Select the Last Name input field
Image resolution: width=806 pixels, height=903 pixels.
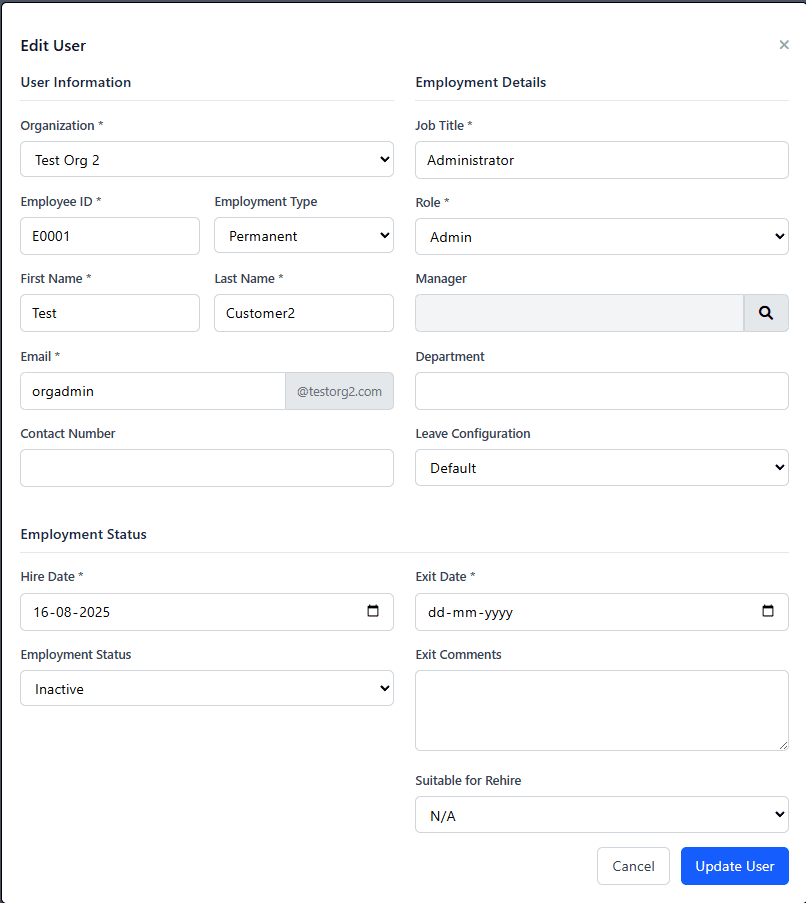pyautogui.click(x=303, y=313)
